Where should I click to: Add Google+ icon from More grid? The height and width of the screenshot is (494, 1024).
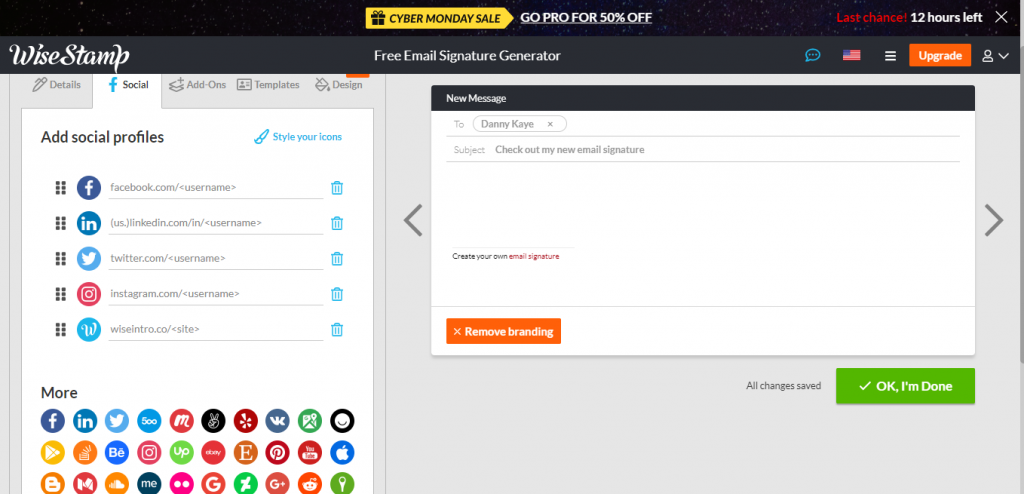coord(278,483)
